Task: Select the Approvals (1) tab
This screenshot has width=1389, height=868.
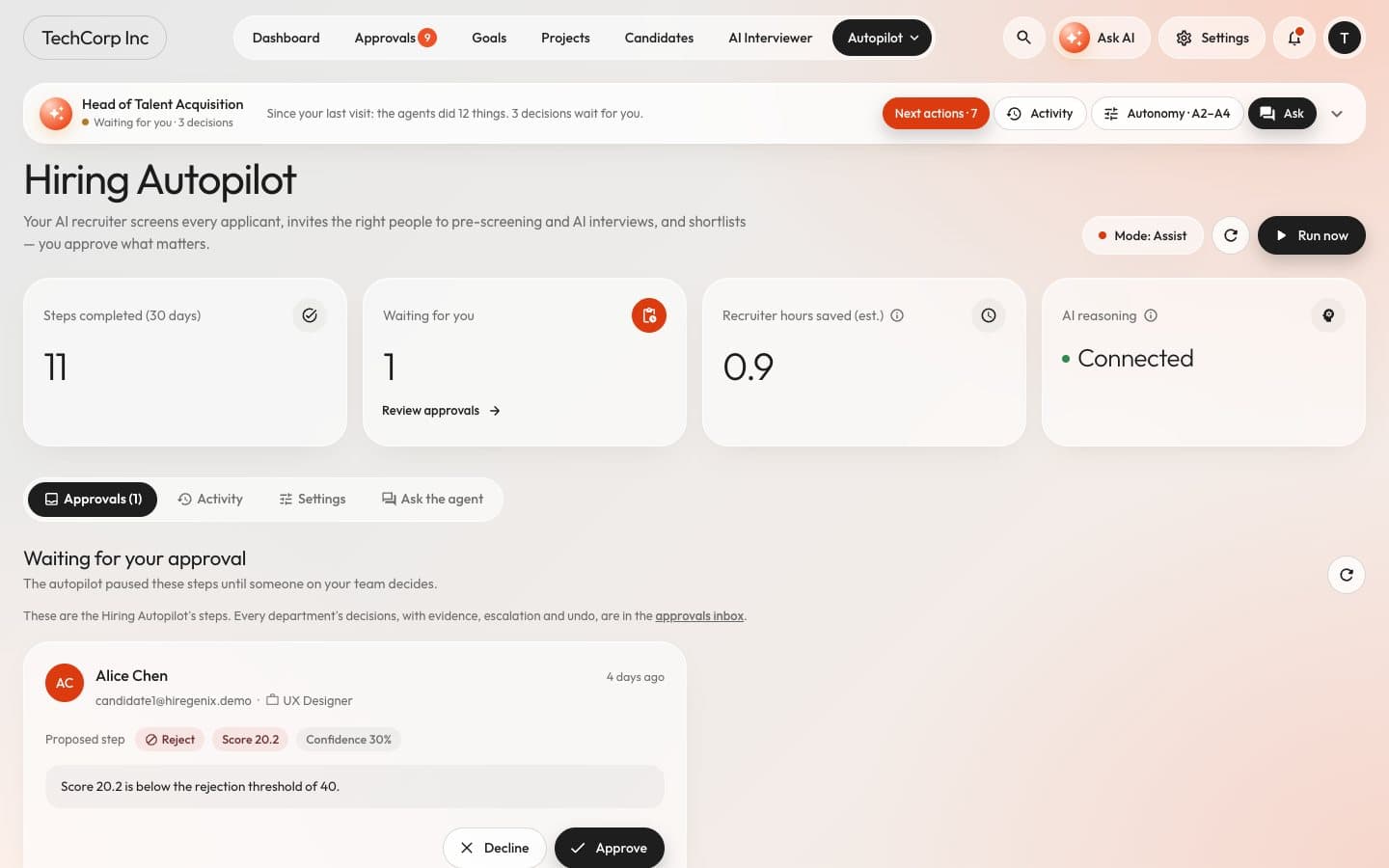Action: 93,500
